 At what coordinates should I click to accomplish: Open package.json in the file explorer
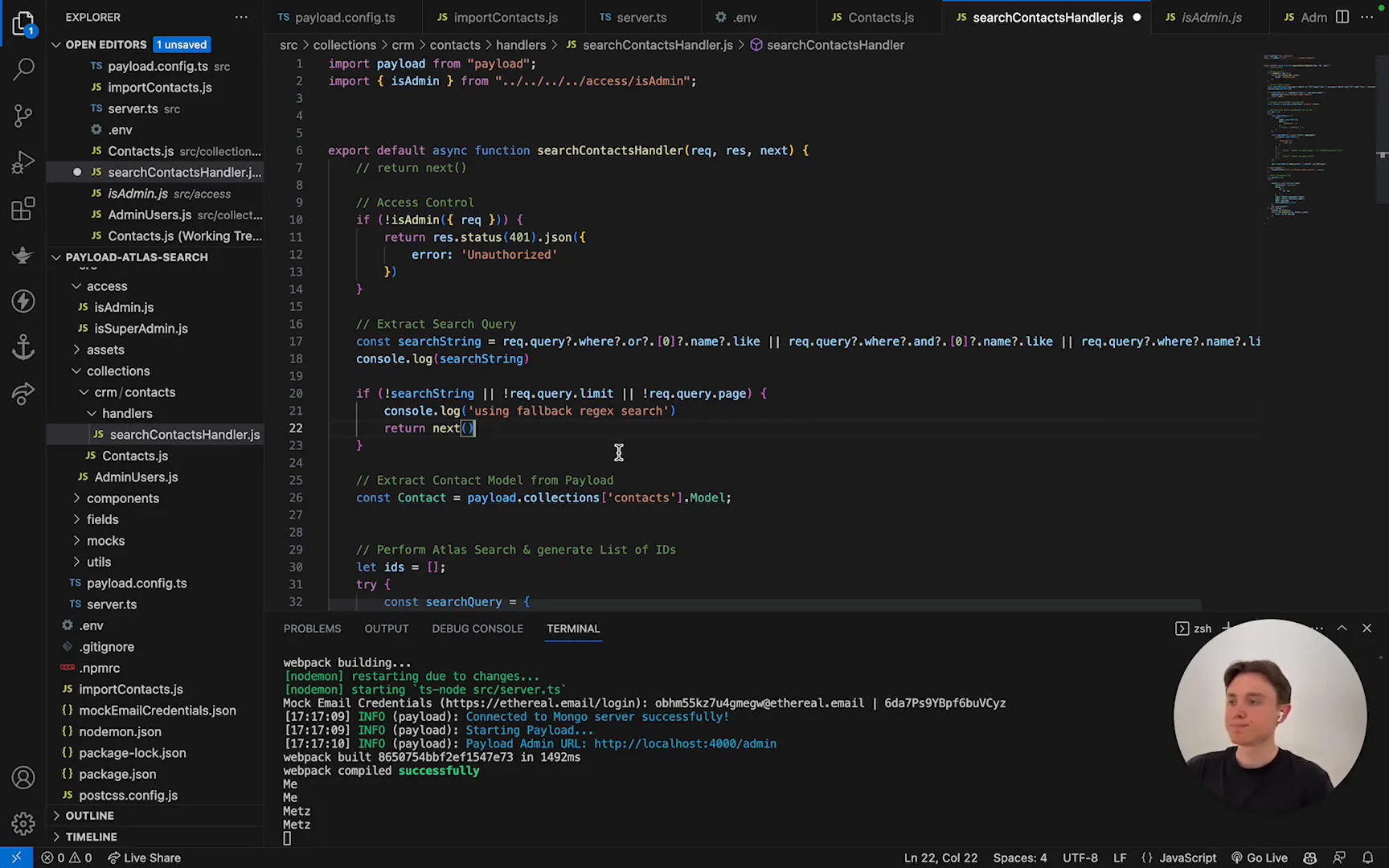[x=117, y=774]
